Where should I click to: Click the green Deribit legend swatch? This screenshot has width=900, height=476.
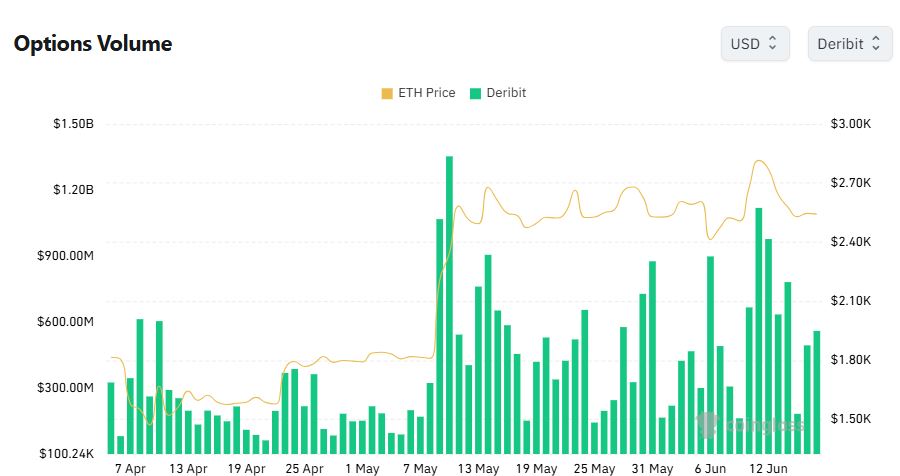476,93
